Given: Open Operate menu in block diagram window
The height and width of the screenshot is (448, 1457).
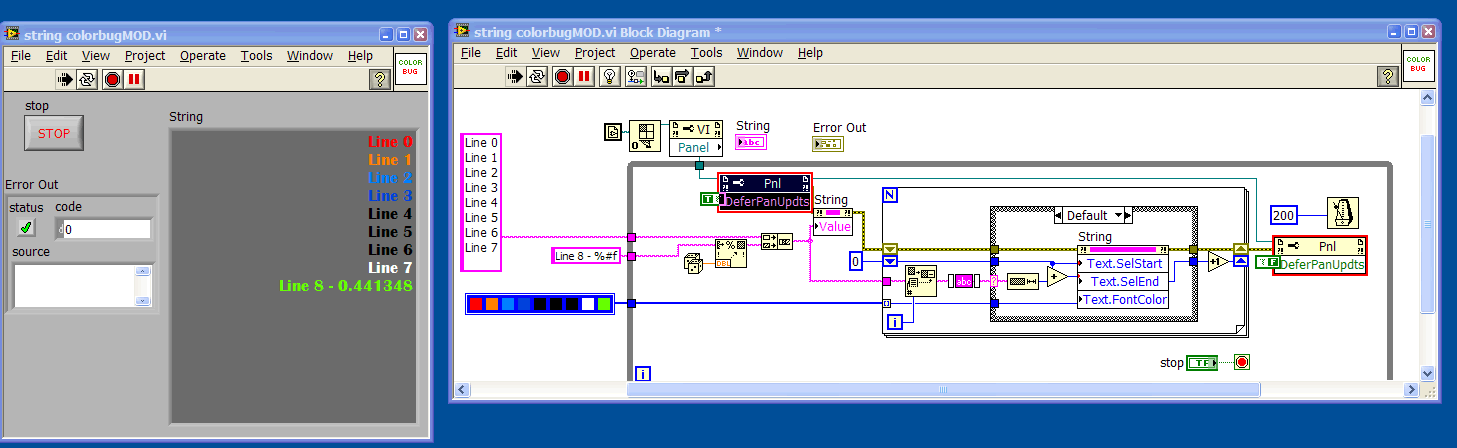Looking at the screenshot, I should coord(652,53).
